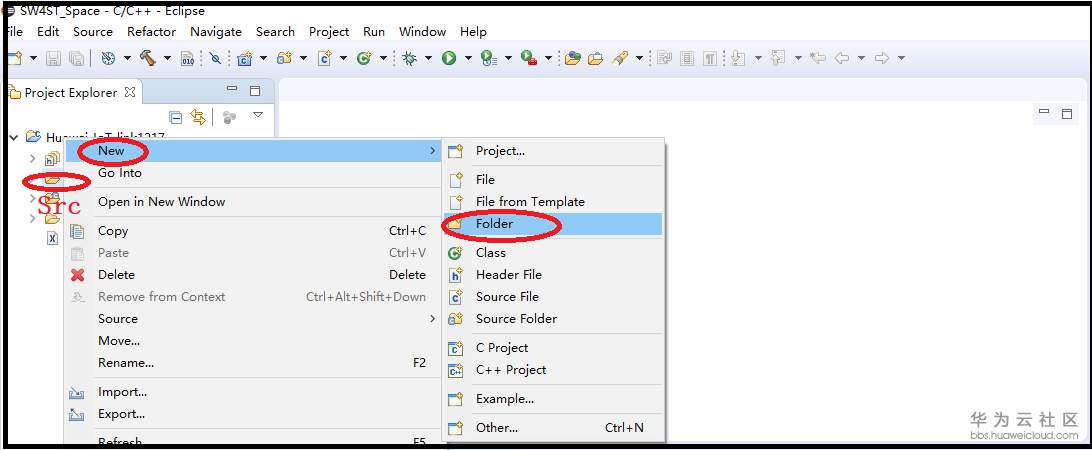Close the Project Explorer tab
This screenshot has height=450, width=1092.
130,92
